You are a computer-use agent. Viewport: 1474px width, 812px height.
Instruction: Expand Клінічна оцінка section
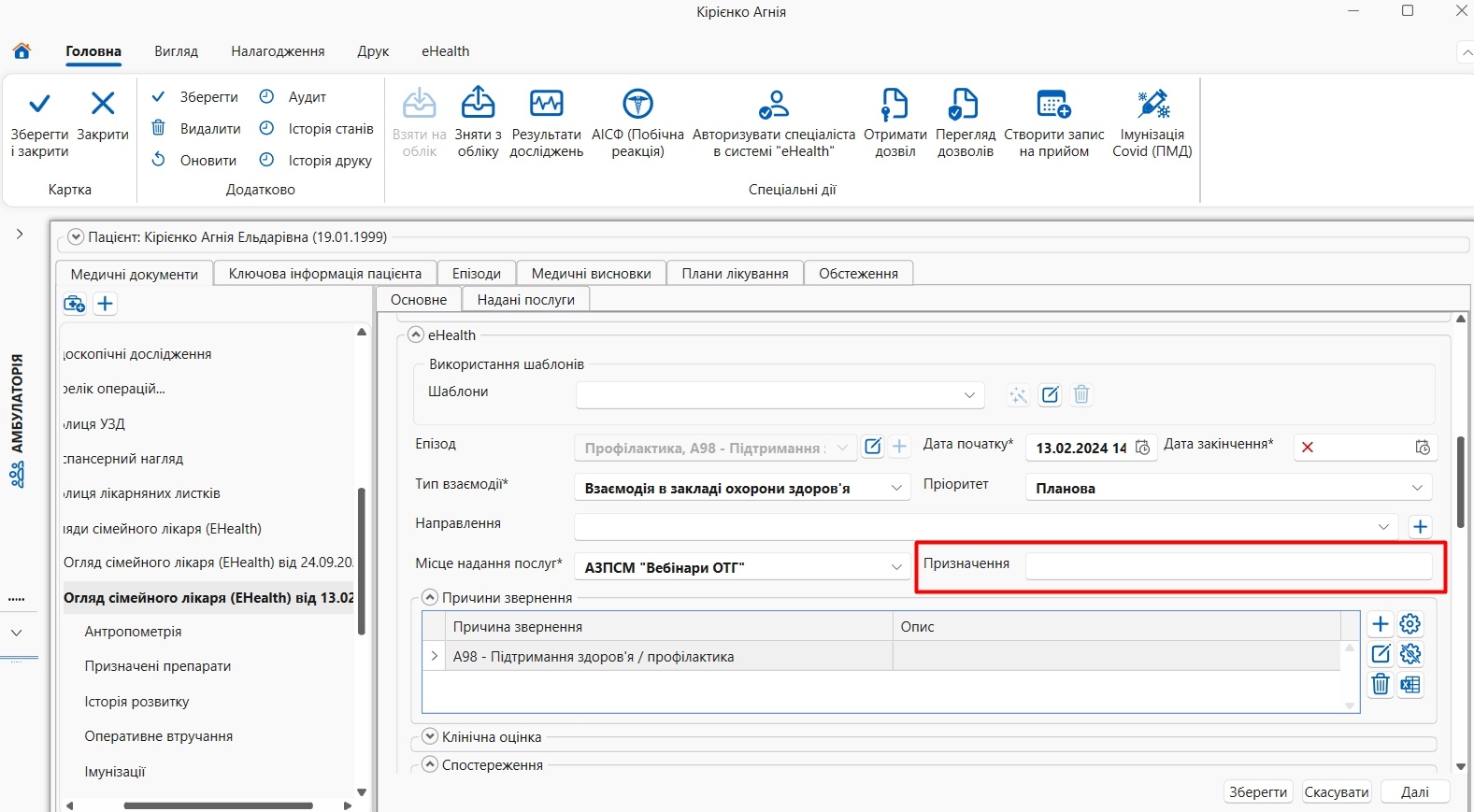point(430,736)
